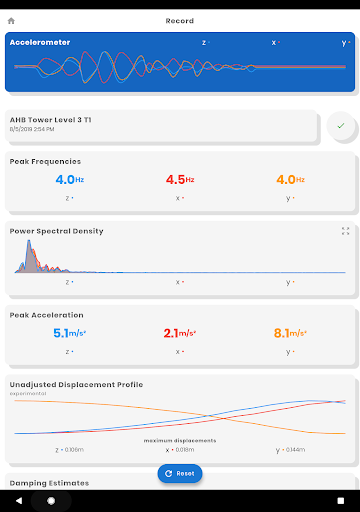The image size is (360, 512).
Task: Tap Android back navigation button
Action: pyautogui.click(x=19, y=501)
